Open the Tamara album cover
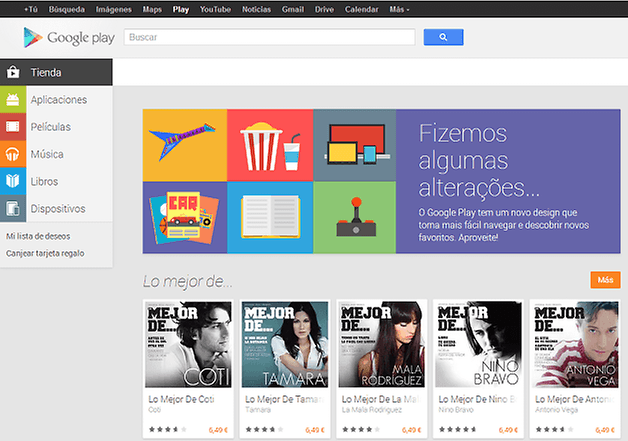Screen dimensions: 628x441 tap(285, 344)
